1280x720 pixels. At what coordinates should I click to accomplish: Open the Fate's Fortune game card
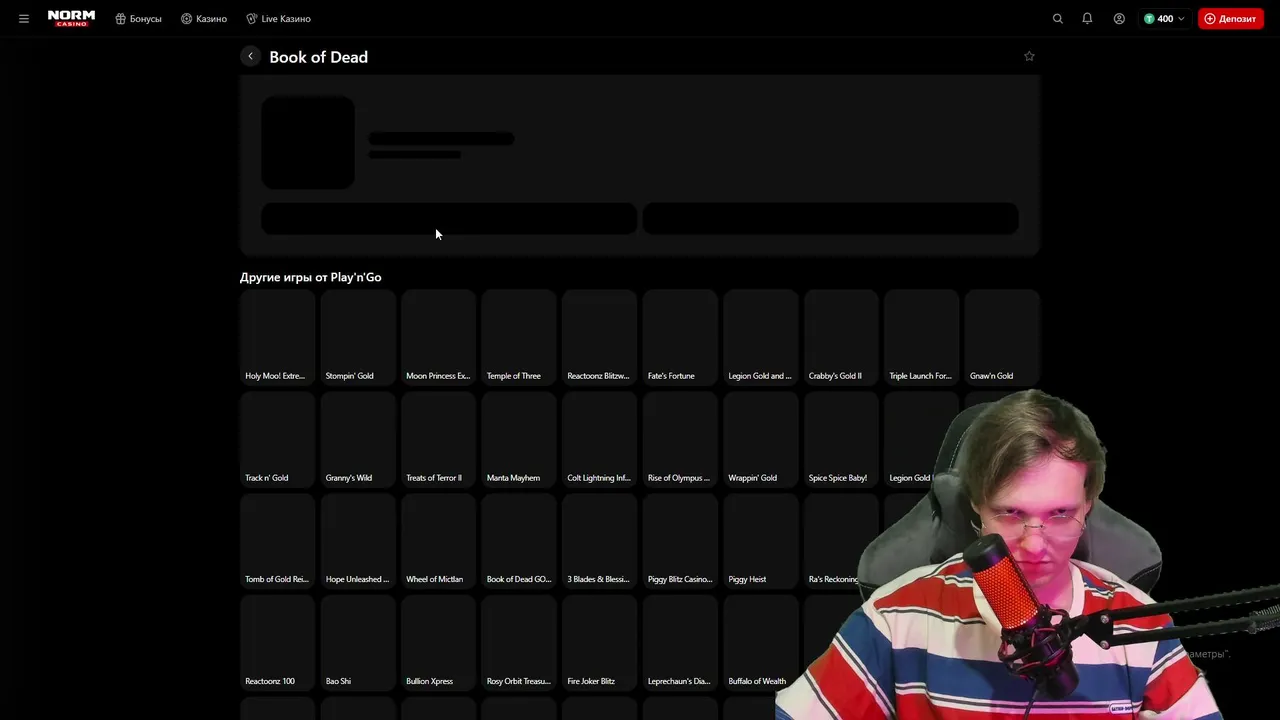(x=680, y=337)
